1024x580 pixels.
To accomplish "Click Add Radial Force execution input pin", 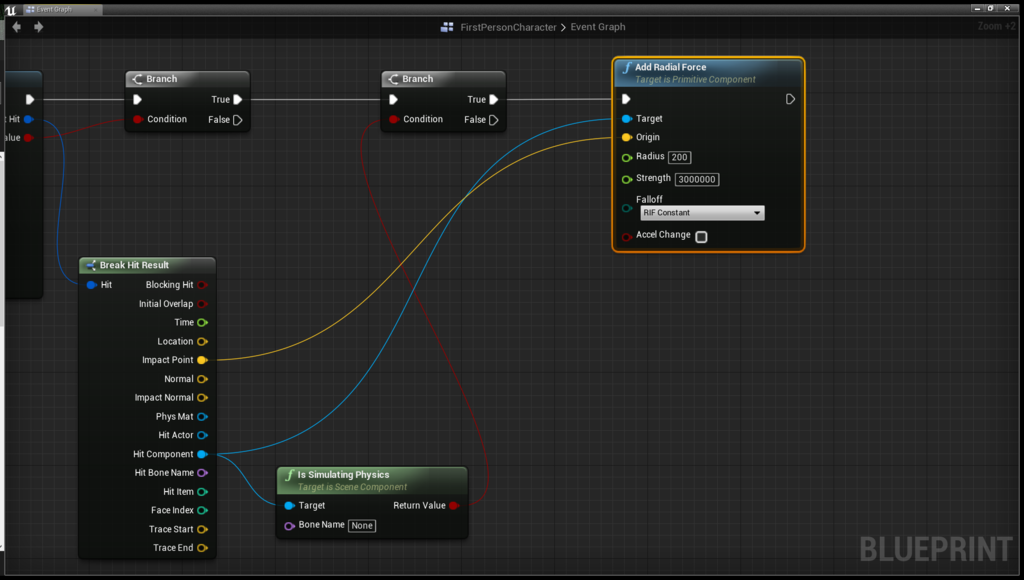I will tap(626, 99).
